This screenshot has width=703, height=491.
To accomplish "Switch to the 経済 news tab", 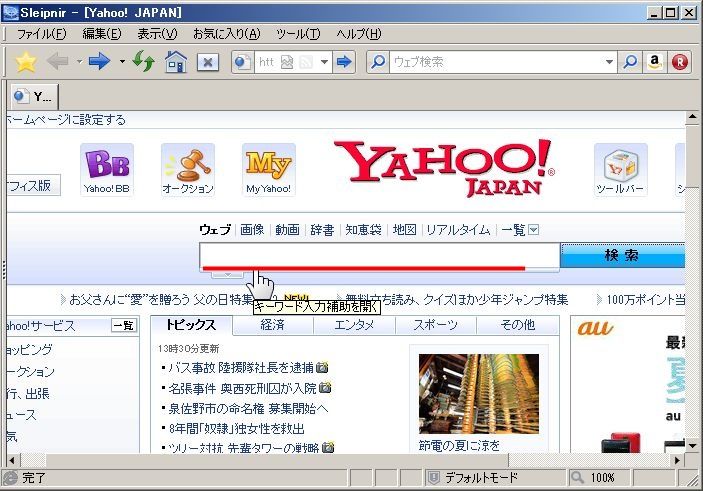I will (x=273, y=325).
